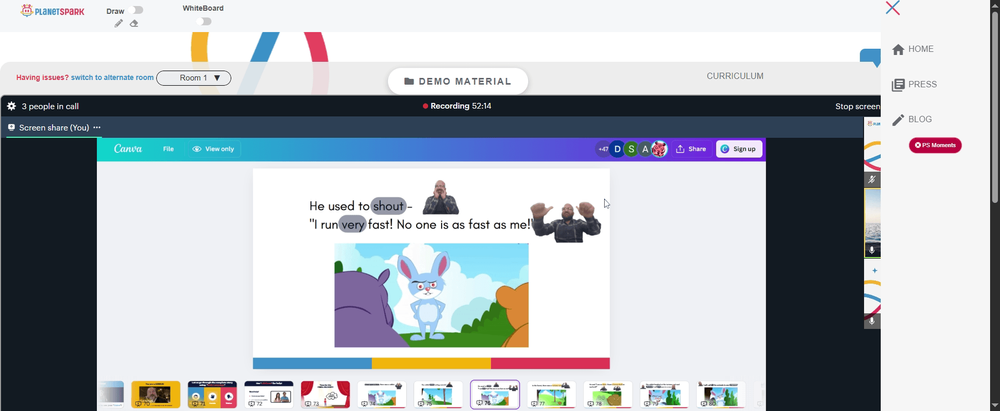This screenshot has height=411, width=1000.
Task: Open slide 78 thumbnail
Action: click(608, 394)
